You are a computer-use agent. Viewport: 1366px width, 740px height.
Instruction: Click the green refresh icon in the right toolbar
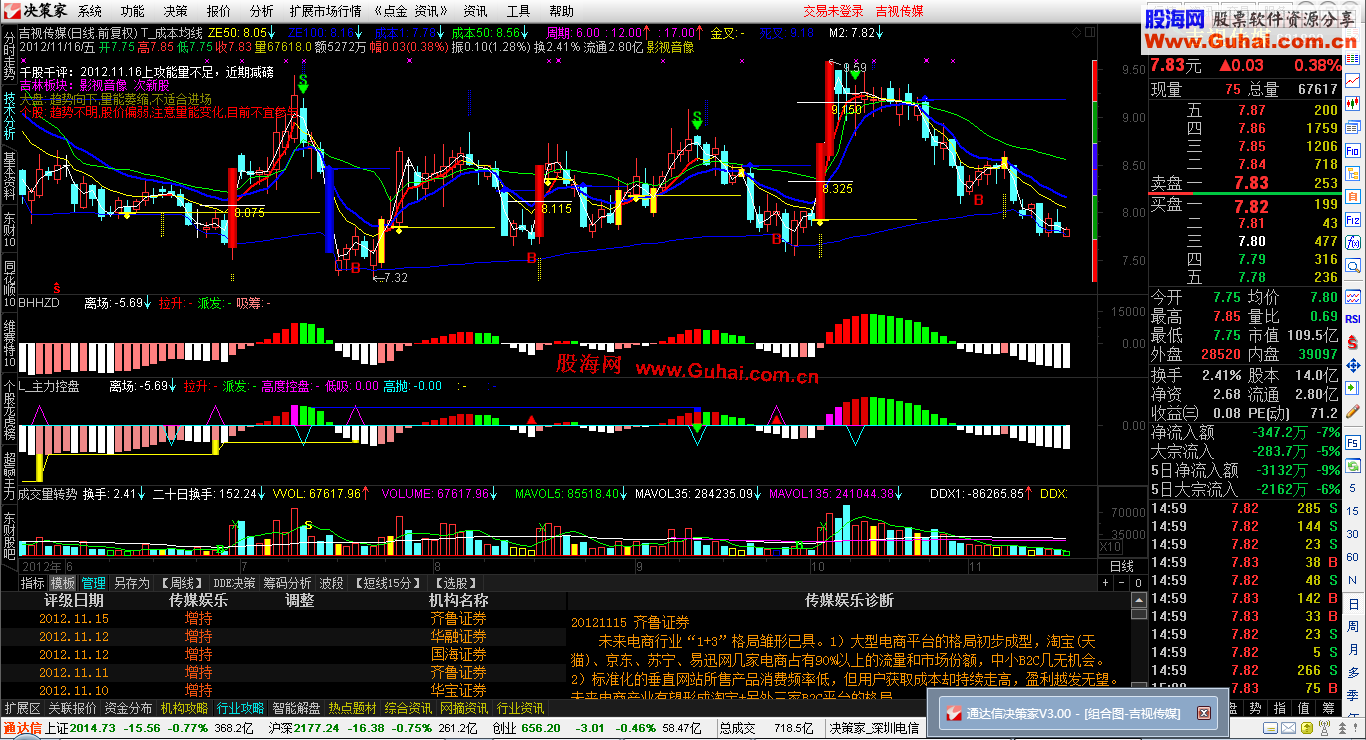tap(1353, 466)
